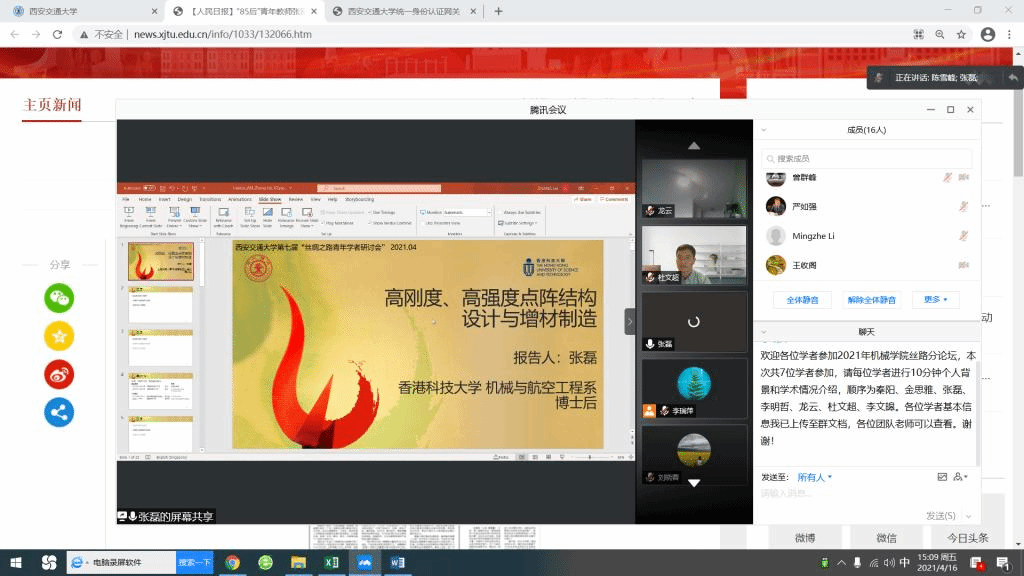The image size is (1024, 576).
Task: Click the red Weibo share icon
Action: [x=59, y=374]
